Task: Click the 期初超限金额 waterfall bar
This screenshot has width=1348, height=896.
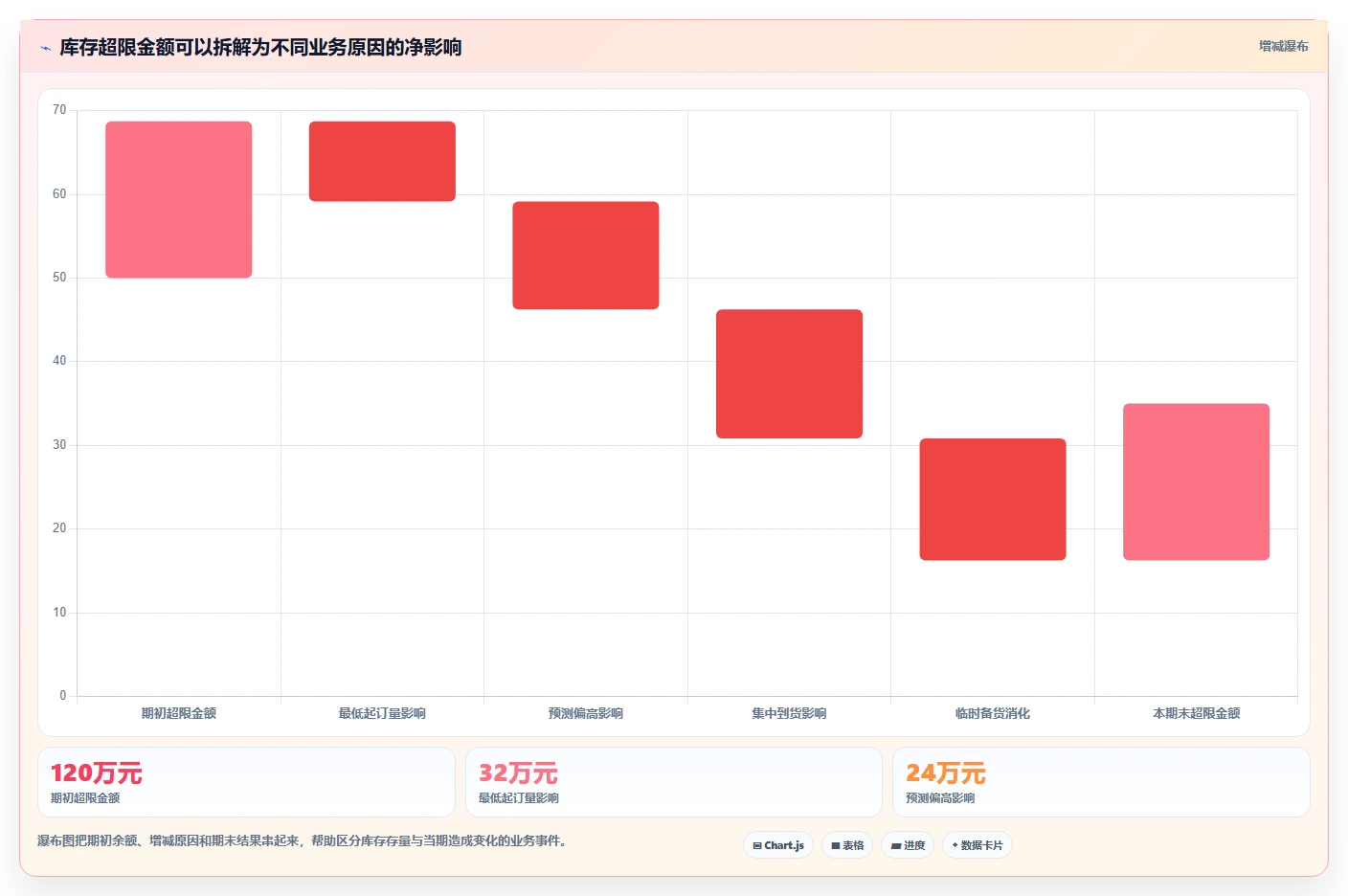Action: pos(179,200)
